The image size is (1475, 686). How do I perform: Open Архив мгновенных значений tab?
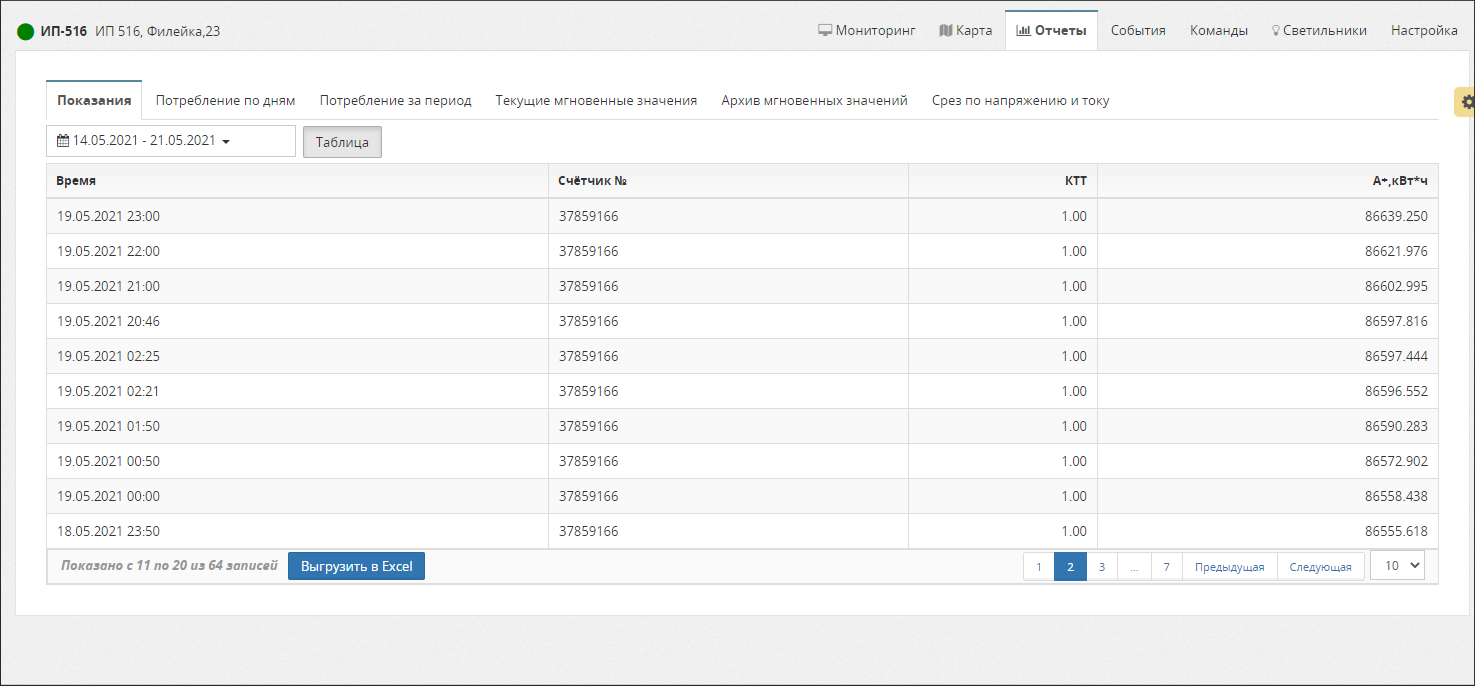pos(814,101)
